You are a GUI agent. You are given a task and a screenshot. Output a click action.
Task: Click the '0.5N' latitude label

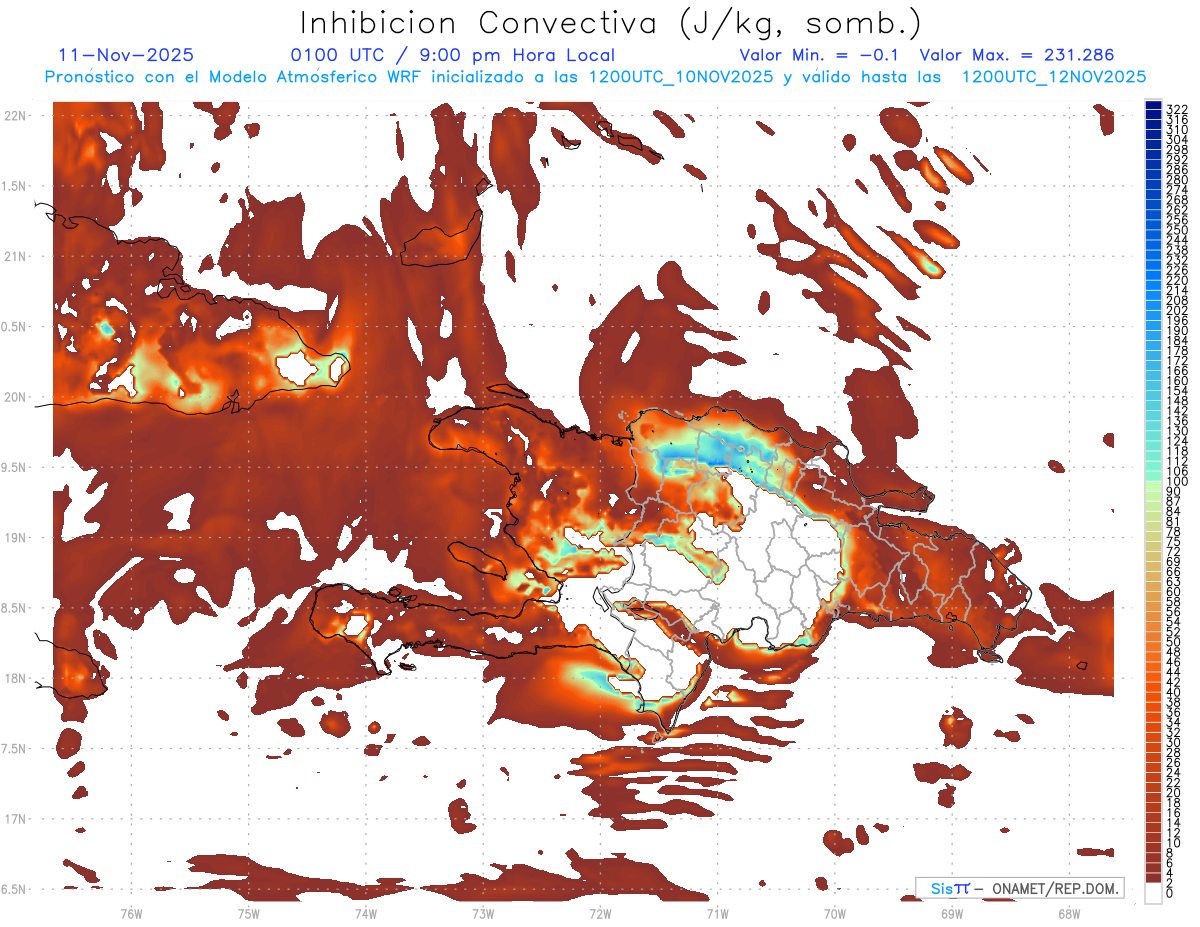14,327
